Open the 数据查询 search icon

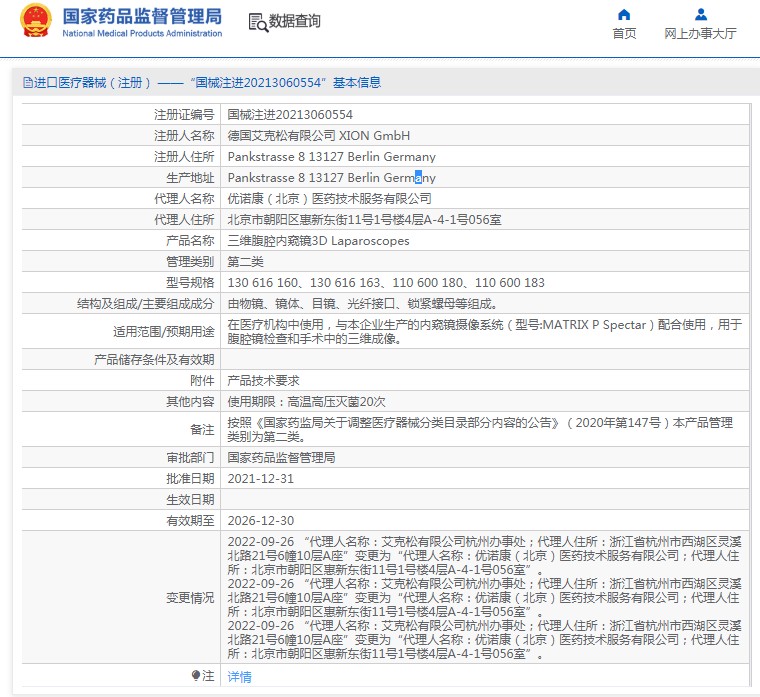point(258,22)
